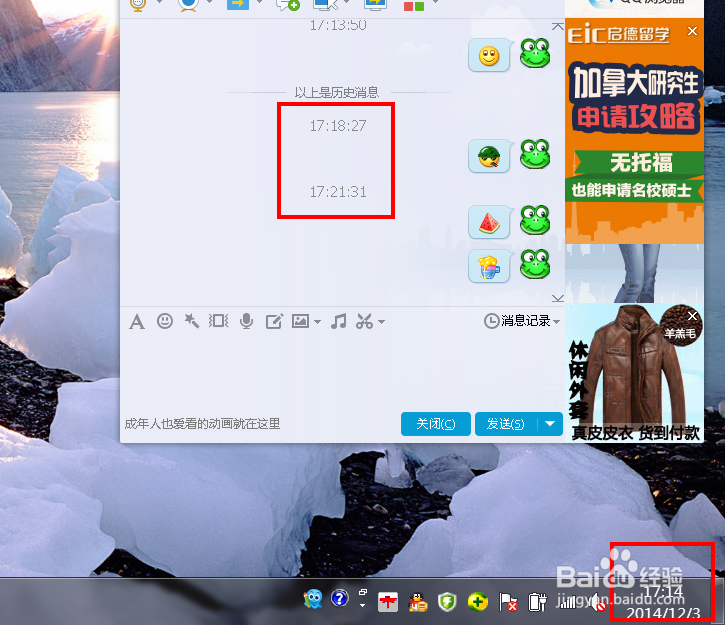Image resolution: width=725 pixels, height=625 pixels.
Task: Click the soldier helmet emoji message bubble
Action: [x=490, y=156]
